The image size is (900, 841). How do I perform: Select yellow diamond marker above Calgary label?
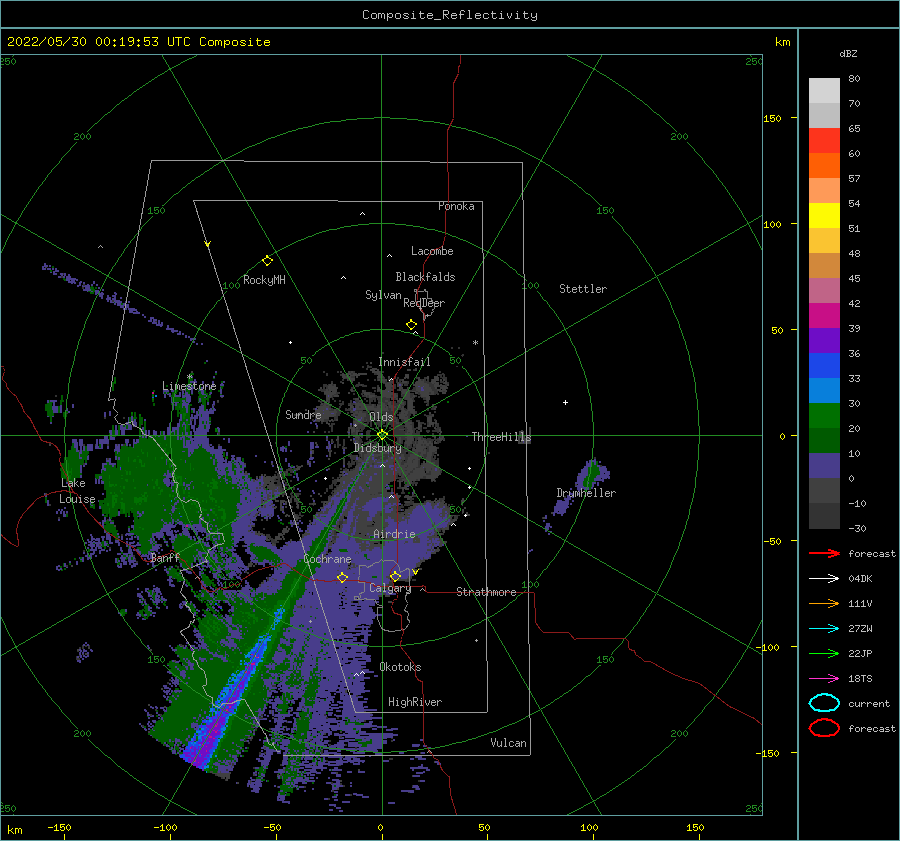click(395, 576)
